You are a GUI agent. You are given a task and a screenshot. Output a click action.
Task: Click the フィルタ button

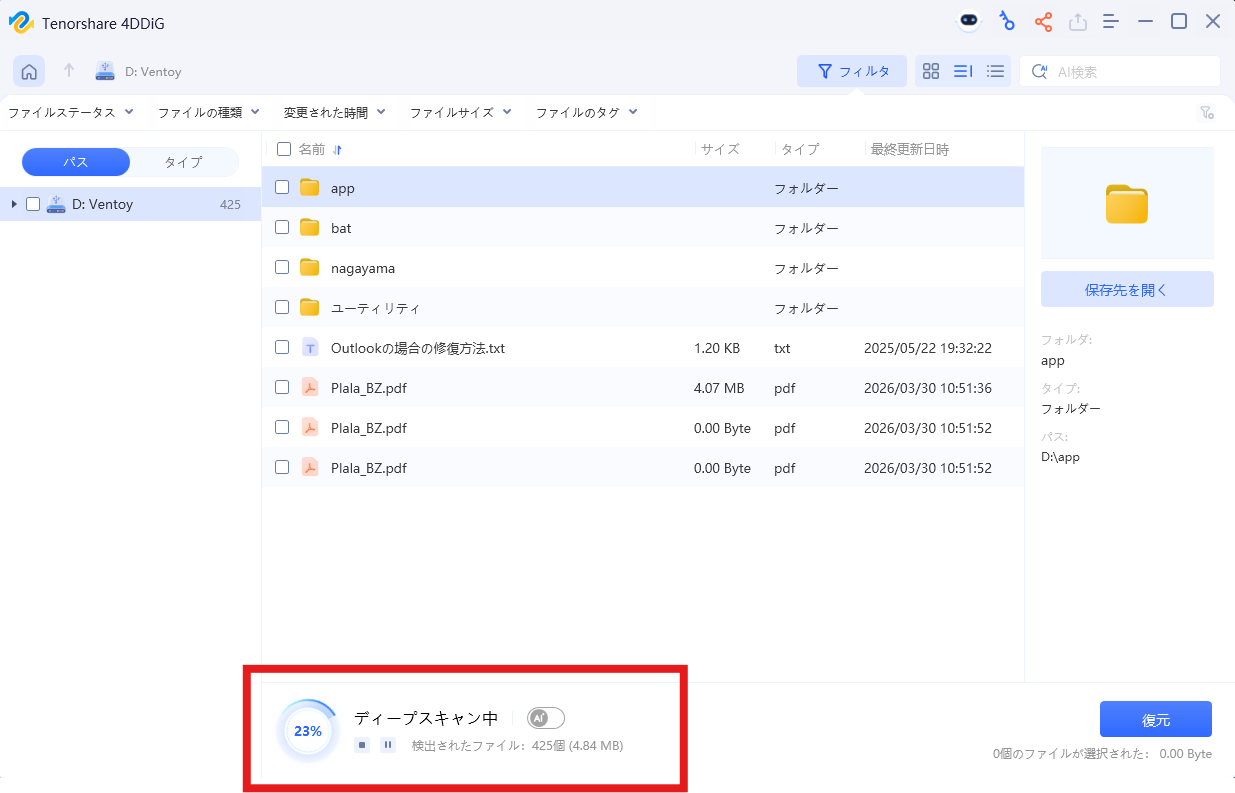click(852, 71)
